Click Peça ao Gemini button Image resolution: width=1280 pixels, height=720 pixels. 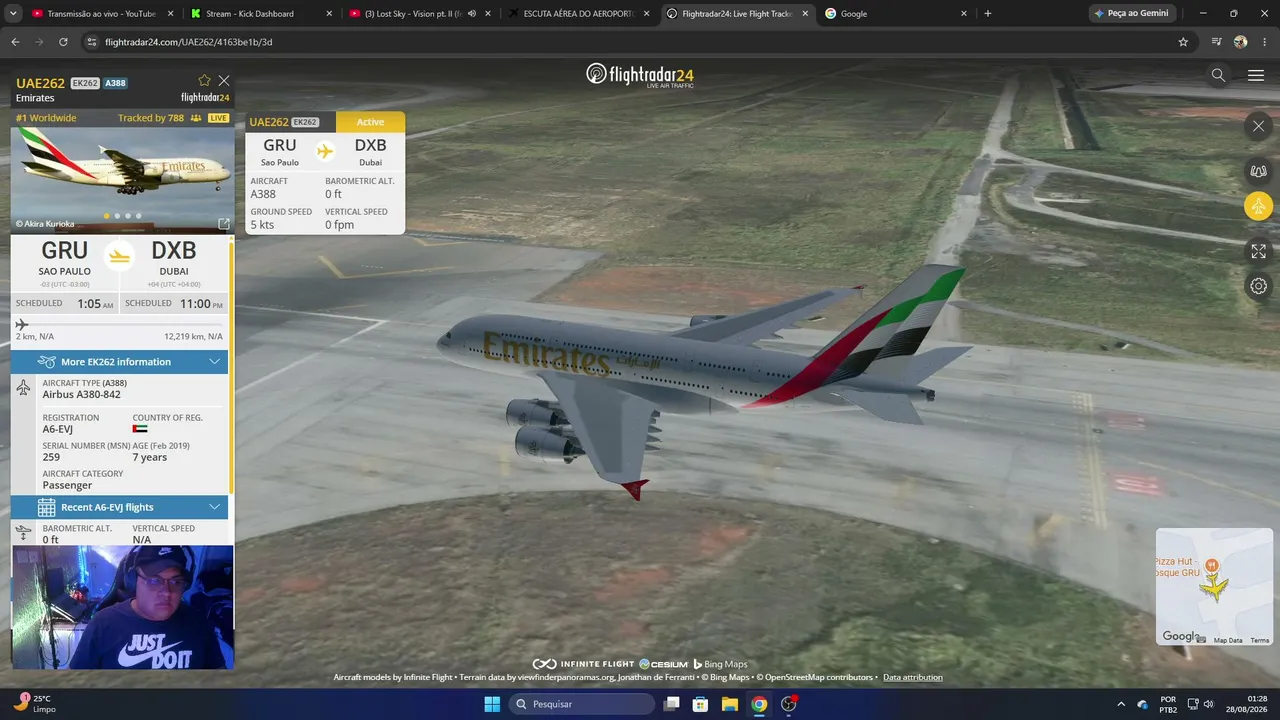1131,14
